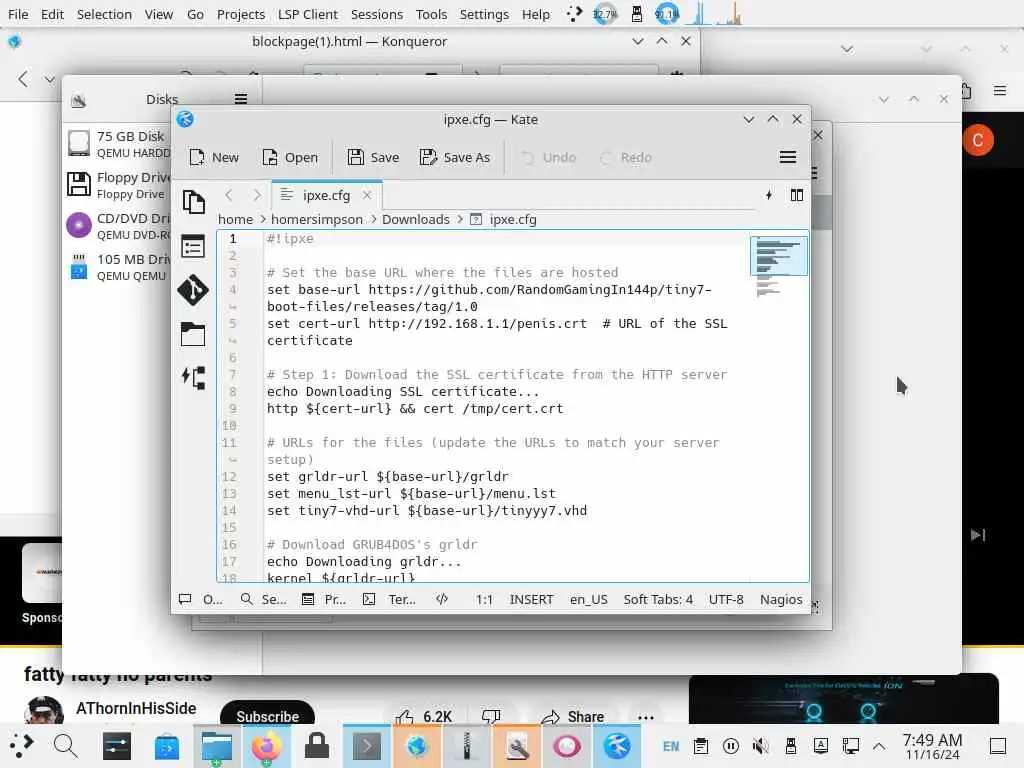
Task: Click the New document button in Kate
Action: click(x=214, y=157)
